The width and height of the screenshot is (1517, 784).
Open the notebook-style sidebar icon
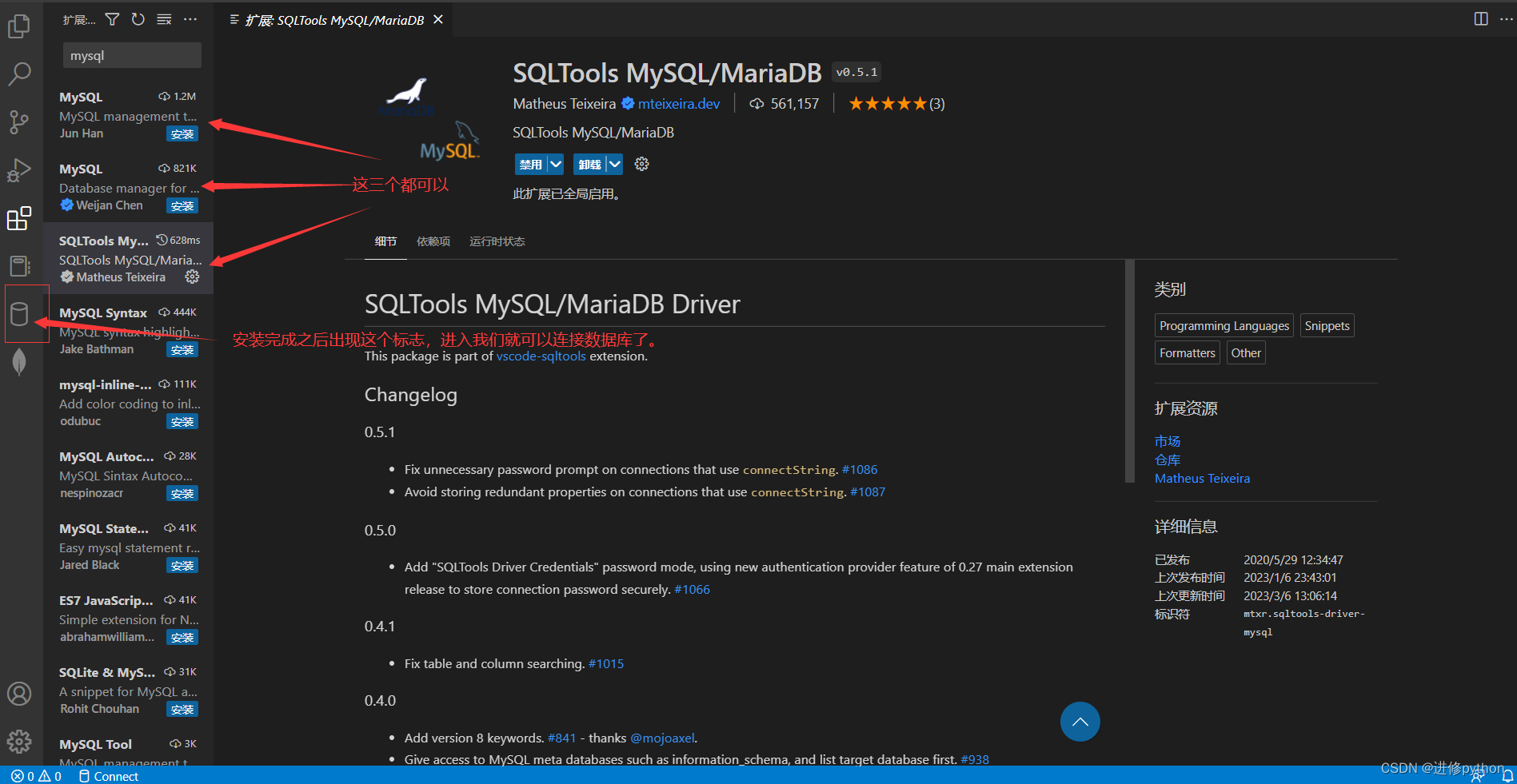point(19,265)
